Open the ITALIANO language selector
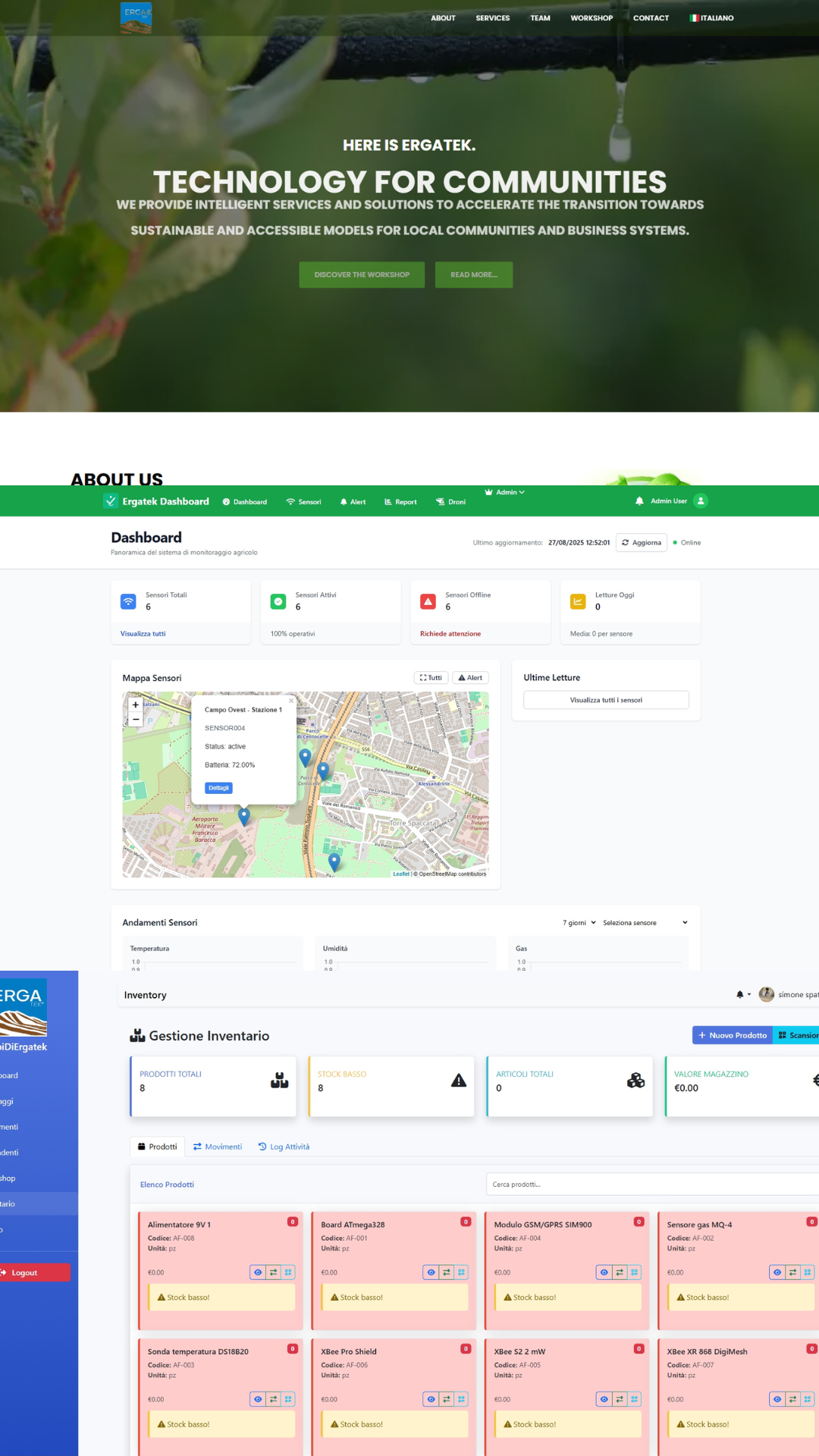This screenshot has width=819, height=1456. (711, 18)
